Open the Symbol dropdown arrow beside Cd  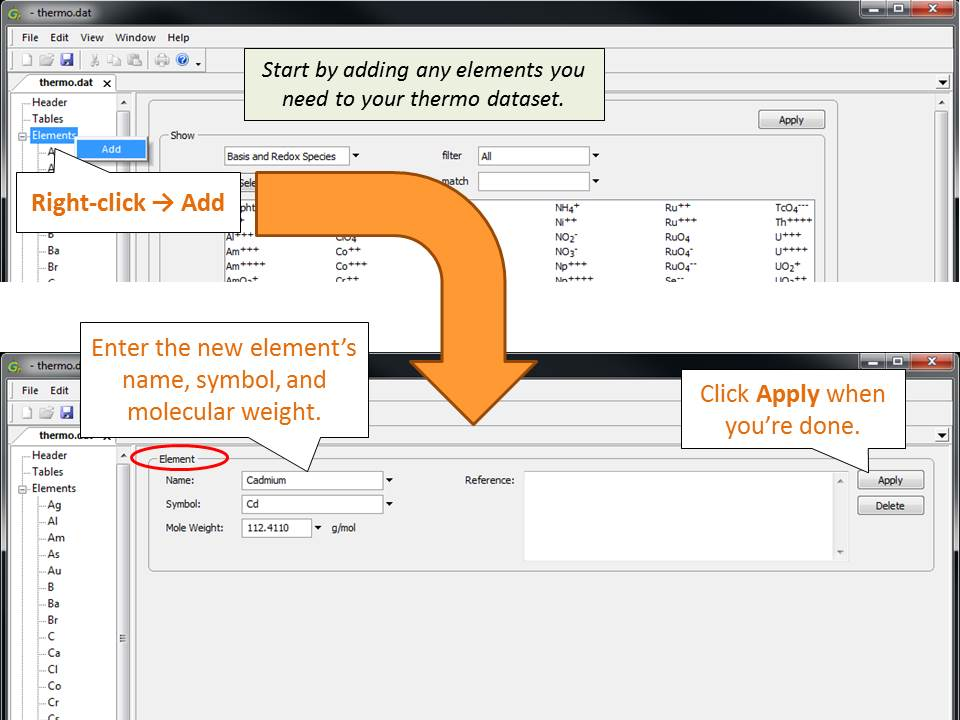tap(389, 504)
